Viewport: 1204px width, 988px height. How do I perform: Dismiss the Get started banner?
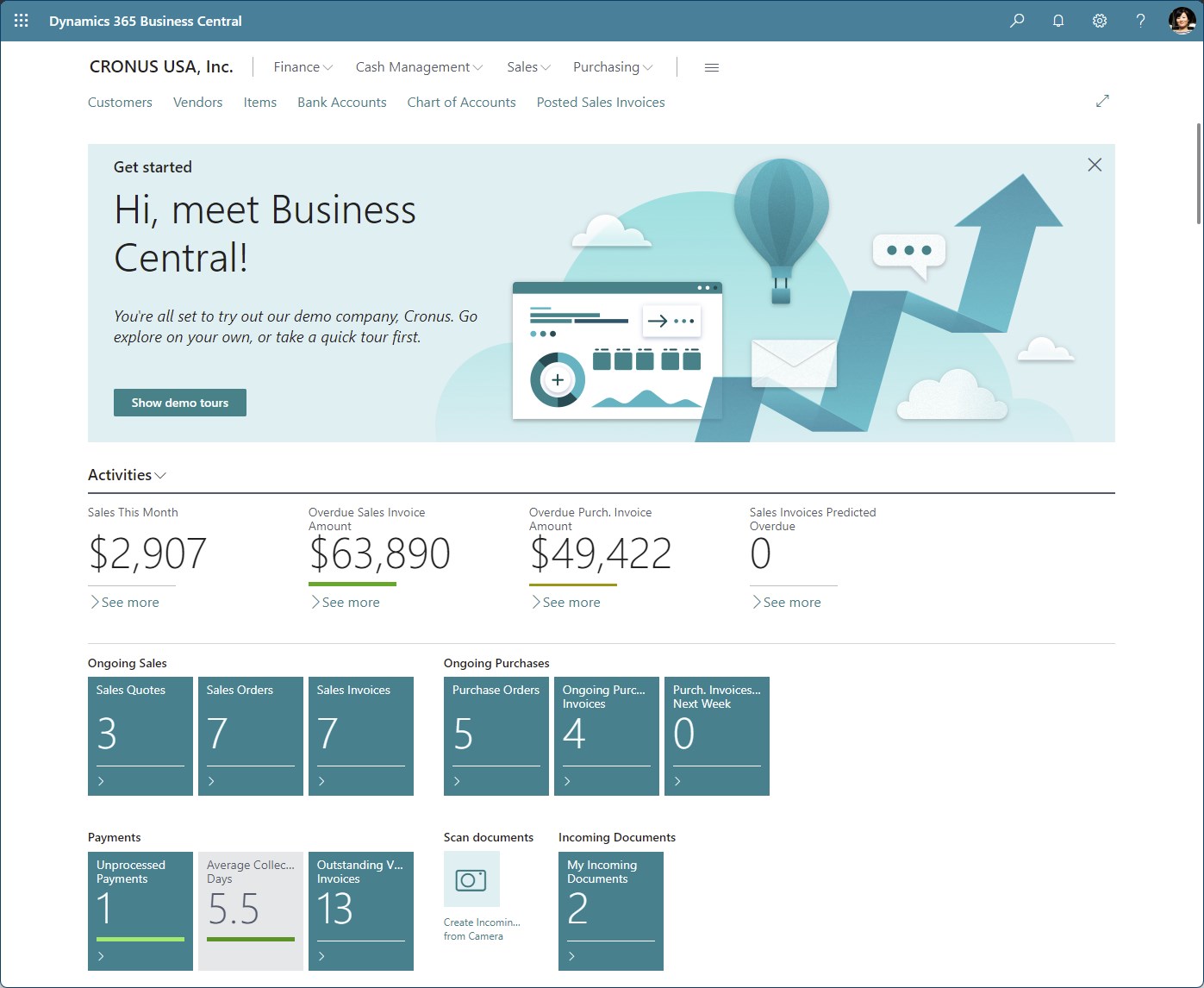pyautogui.click(x=1095, y=164)
